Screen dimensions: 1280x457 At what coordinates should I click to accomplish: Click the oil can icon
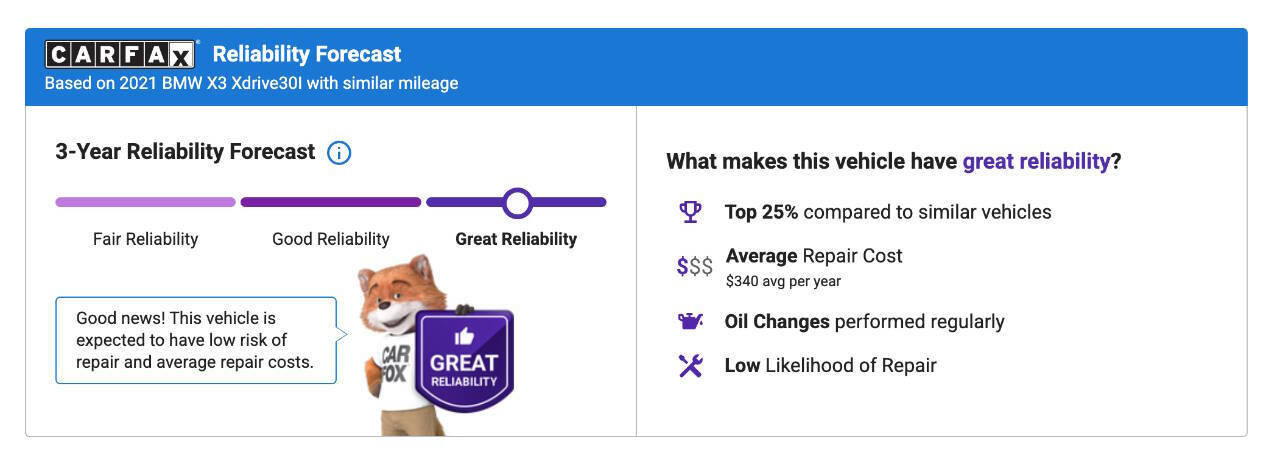tap(690, 321)
